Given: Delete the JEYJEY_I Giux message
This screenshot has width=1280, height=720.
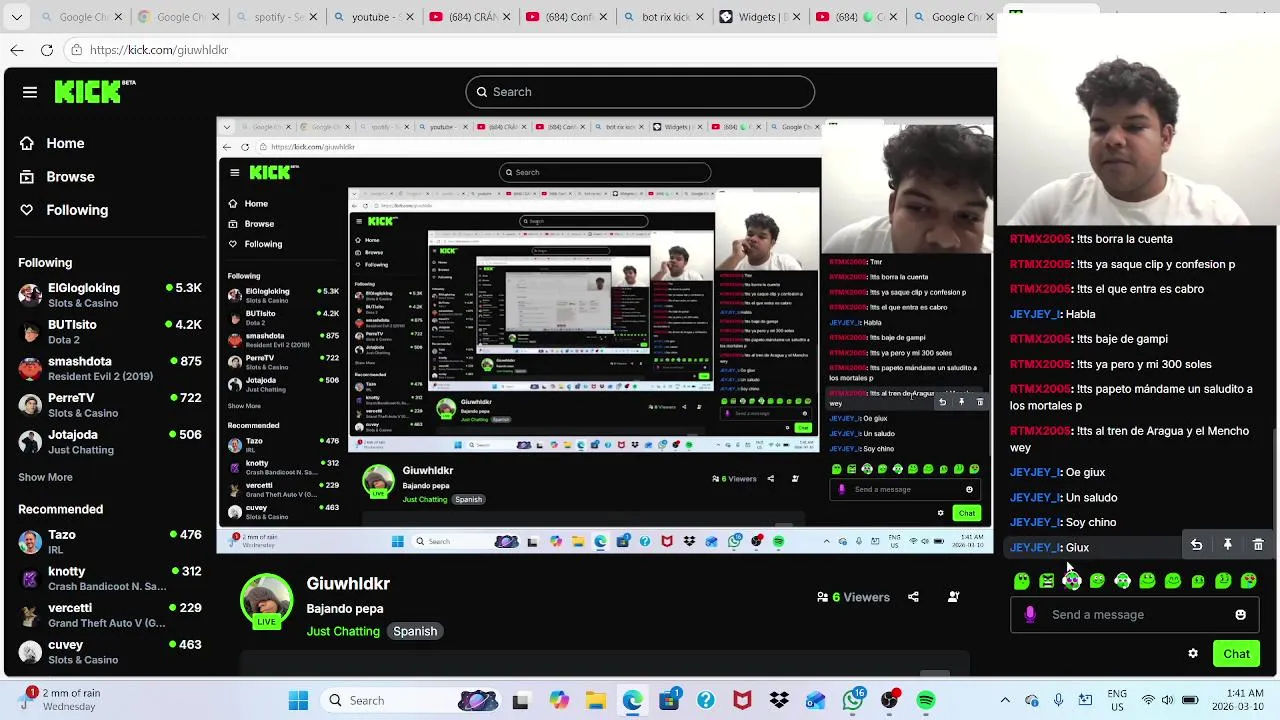Looking at the screenshot, I should pyautogui.click(x=1258, y=545).
